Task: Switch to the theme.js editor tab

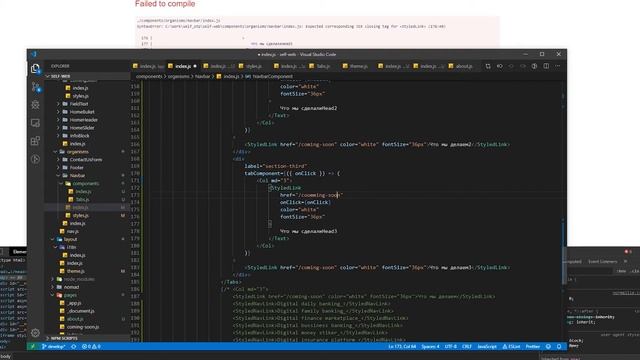Action: pos(358,66)
